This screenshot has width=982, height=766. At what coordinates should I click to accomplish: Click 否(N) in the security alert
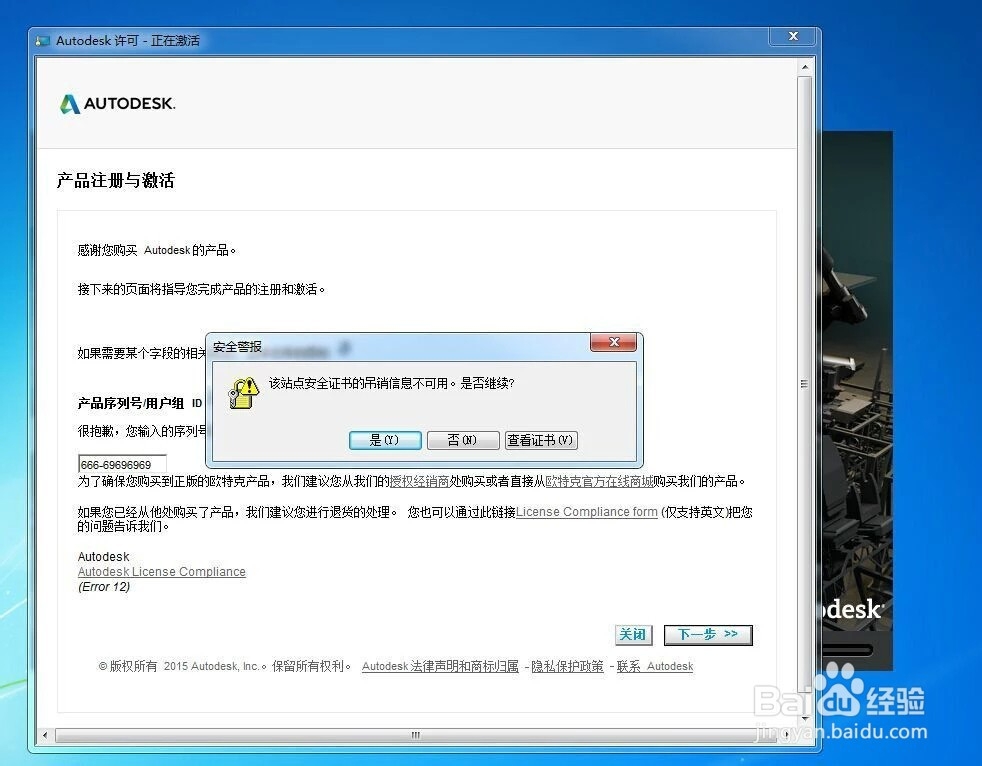coord(463,440)
